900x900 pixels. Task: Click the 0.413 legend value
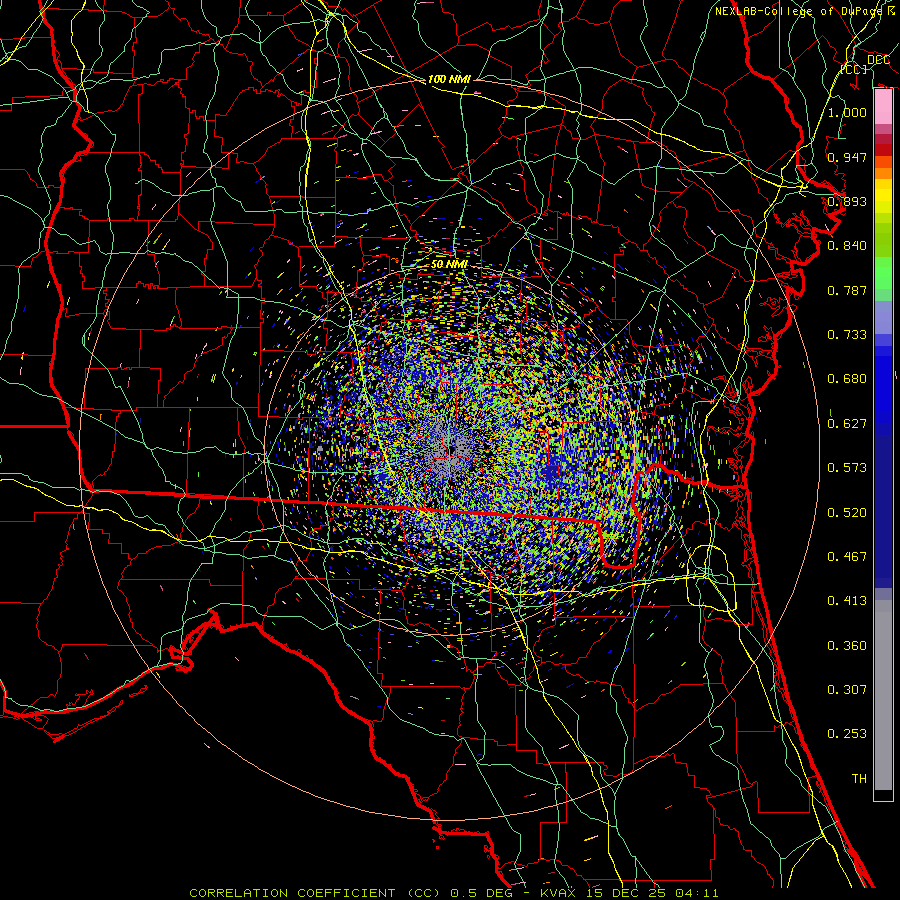click(847, 601)
